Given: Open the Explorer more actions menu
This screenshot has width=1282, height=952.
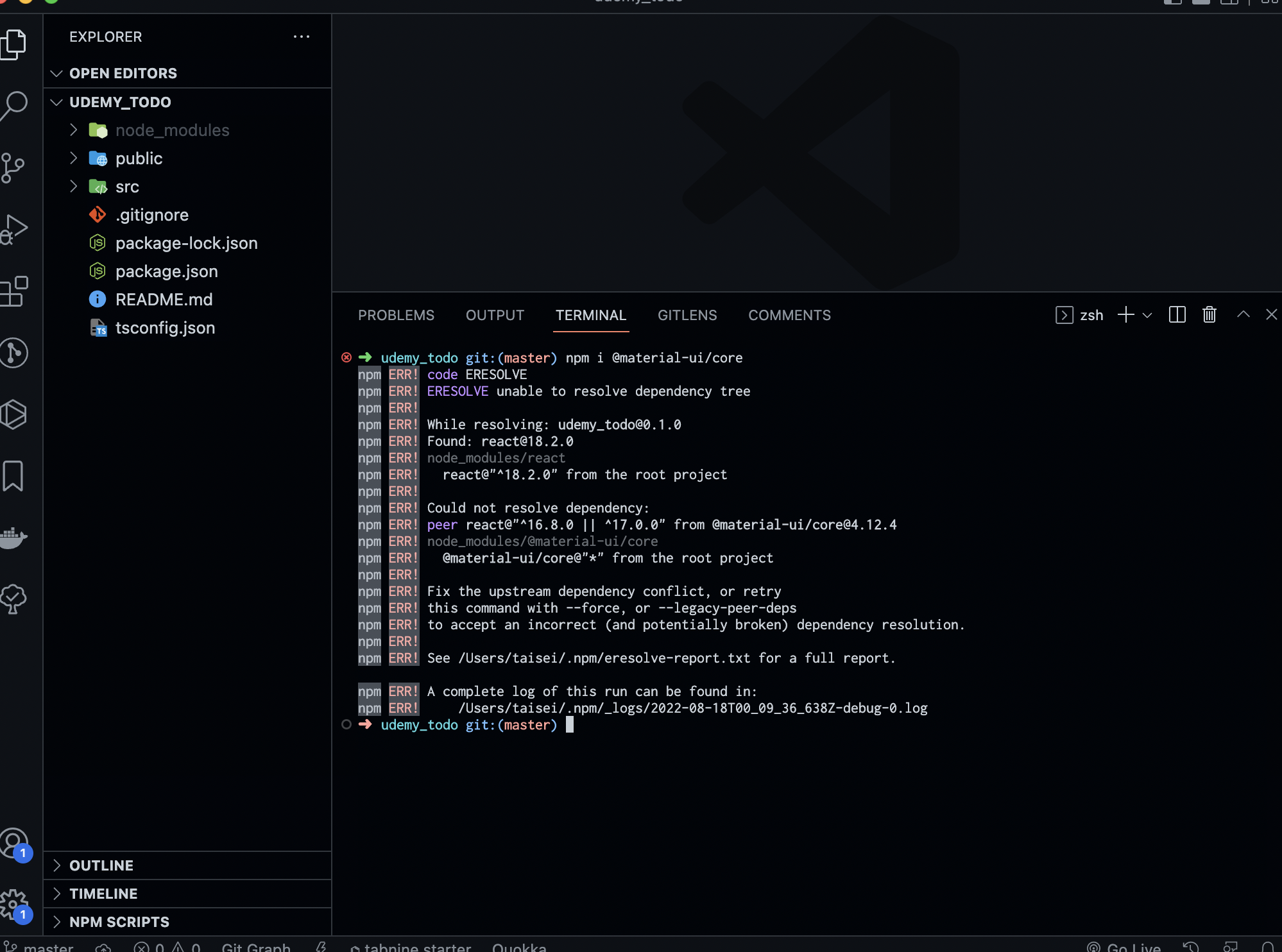Looking at the screenshot, I should tap(301, 37).
